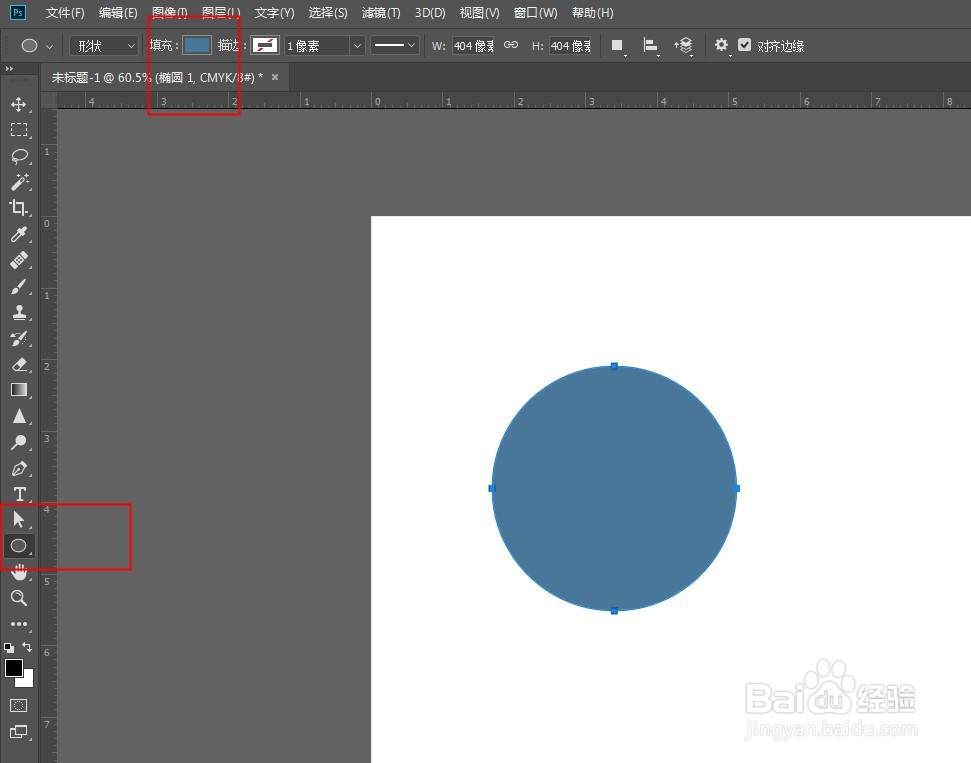Open the 文件(F) menu
This screenshot has height=763, width=971.
click(65, 12)
